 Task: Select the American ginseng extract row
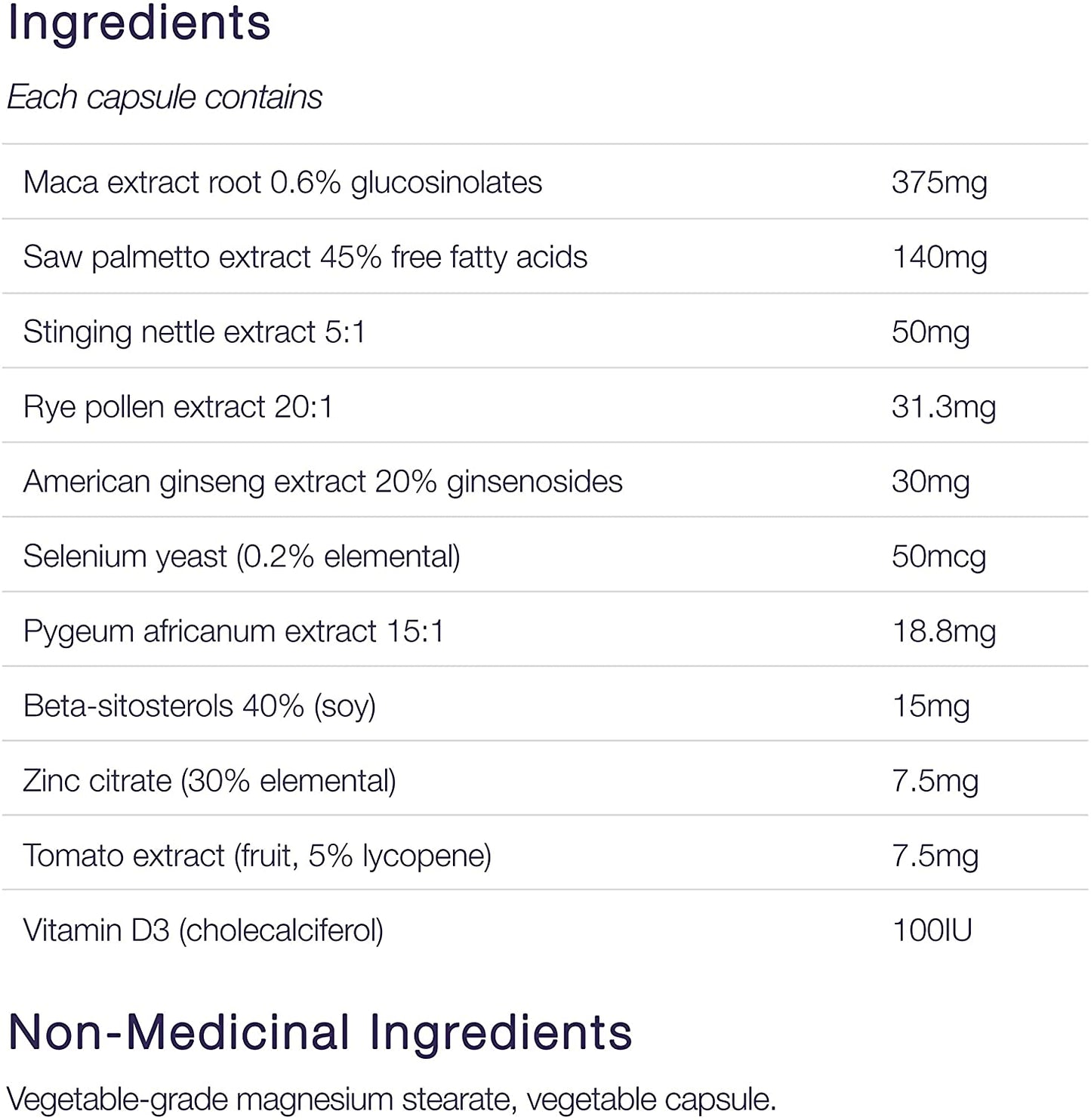point(322,482)
